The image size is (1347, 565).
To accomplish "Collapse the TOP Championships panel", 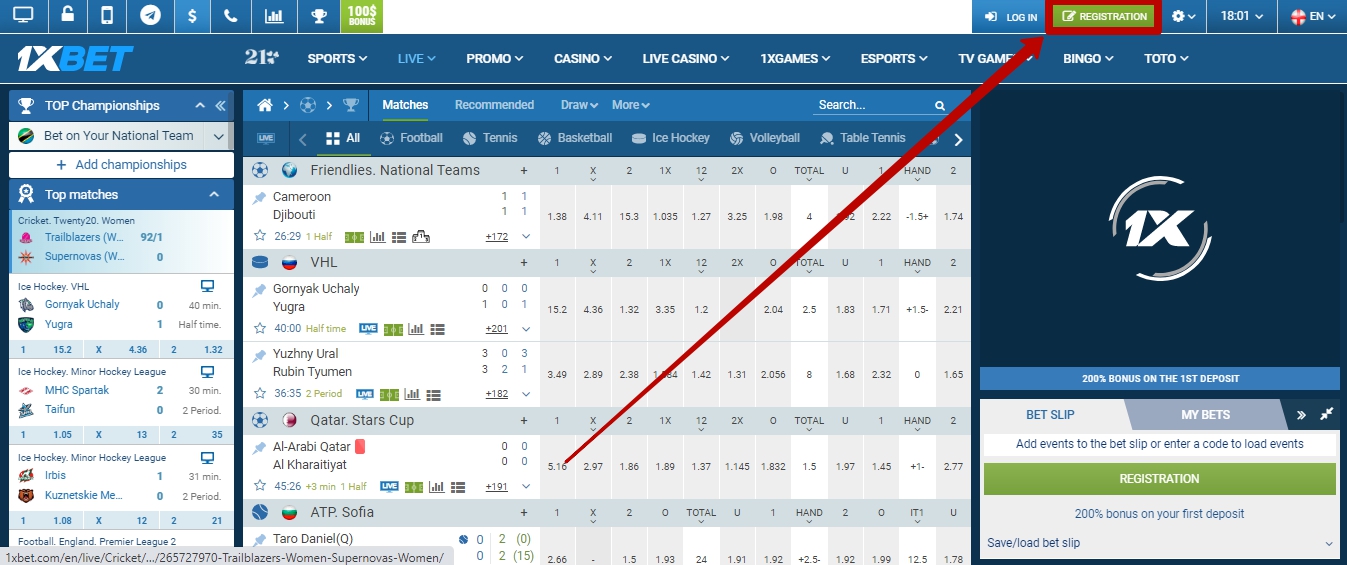I will (x=200, y=105).
